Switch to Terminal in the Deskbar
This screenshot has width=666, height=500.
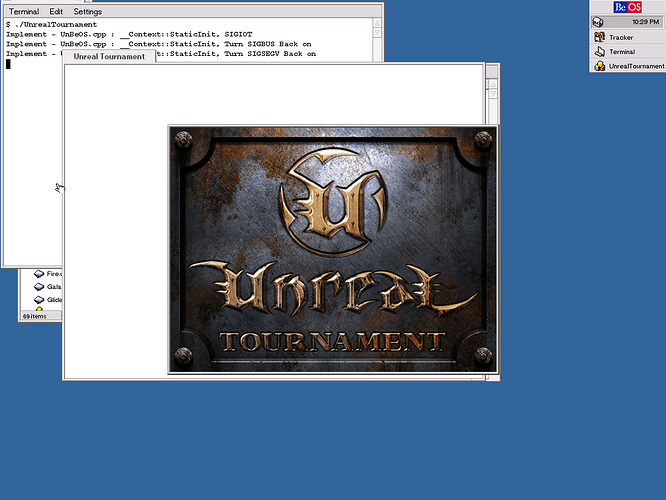(x=628, y=52)
